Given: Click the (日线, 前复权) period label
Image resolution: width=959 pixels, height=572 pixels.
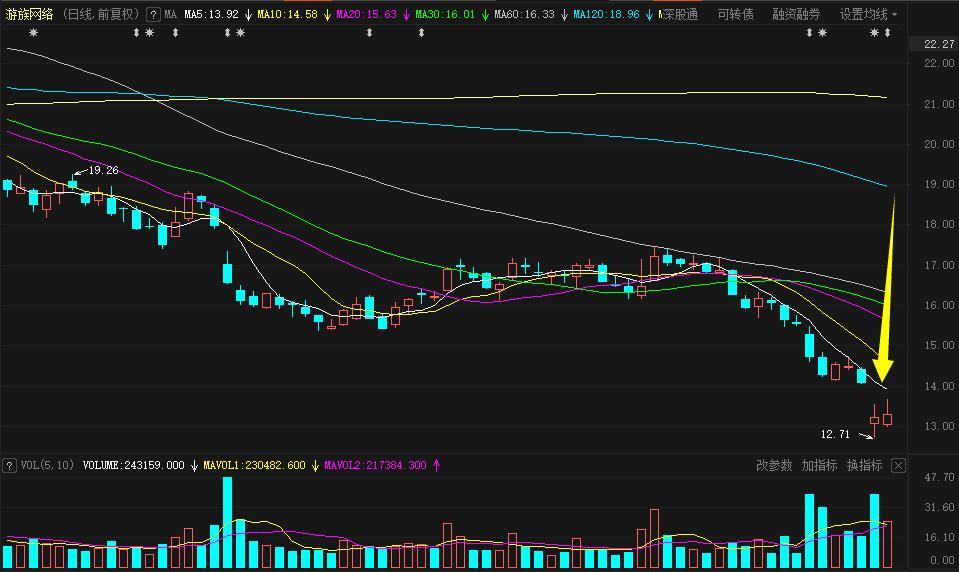Looking at the screenshot, I should [x=101, y=14].
